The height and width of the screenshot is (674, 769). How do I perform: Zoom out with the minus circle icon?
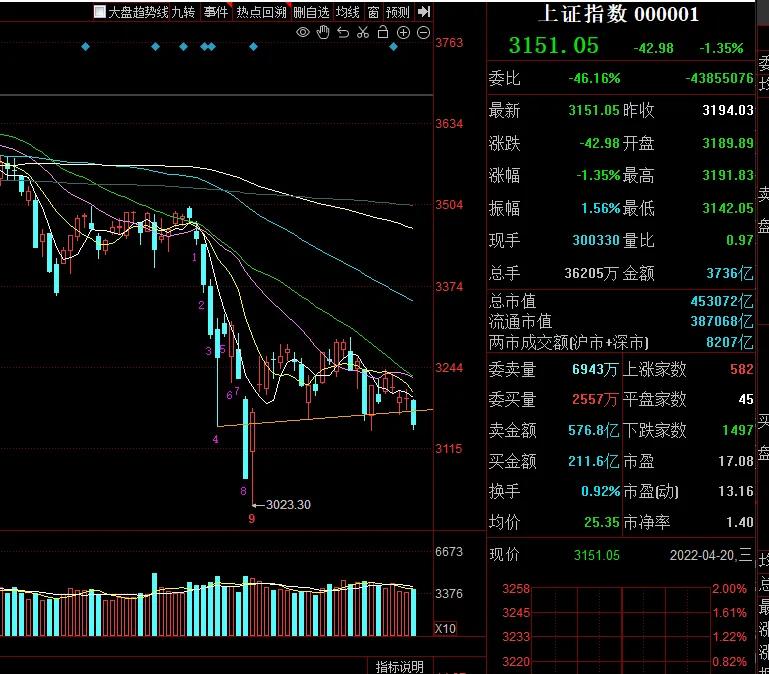(423, 32)
